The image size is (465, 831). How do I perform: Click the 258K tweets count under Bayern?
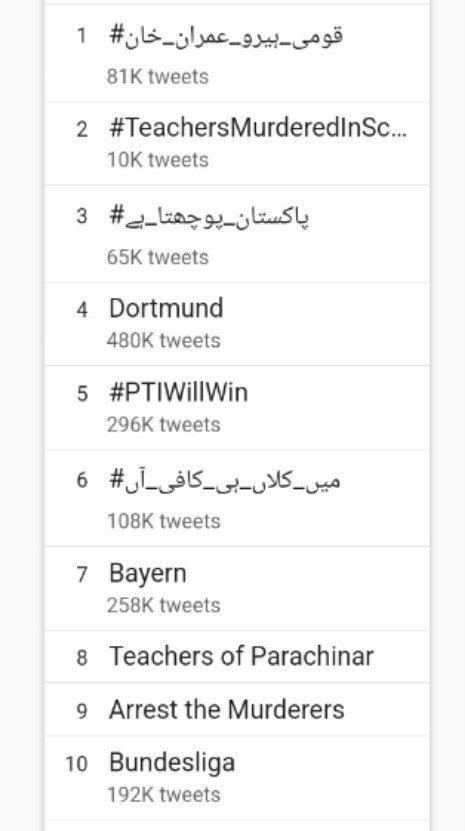click(163, 605)
